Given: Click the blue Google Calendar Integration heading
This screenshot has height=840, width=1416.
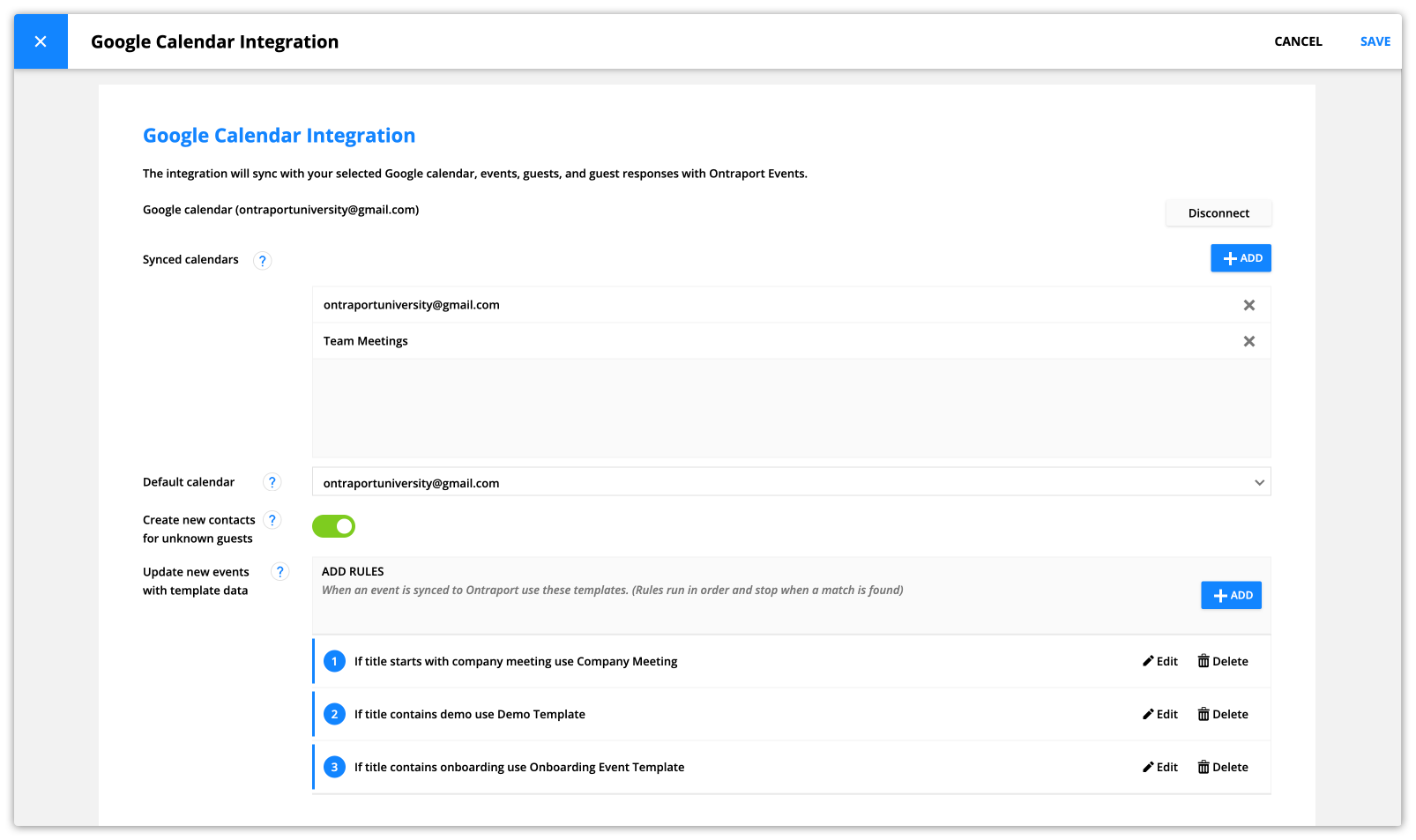Looking at the screenshot, I should click(x=279, y=136).
